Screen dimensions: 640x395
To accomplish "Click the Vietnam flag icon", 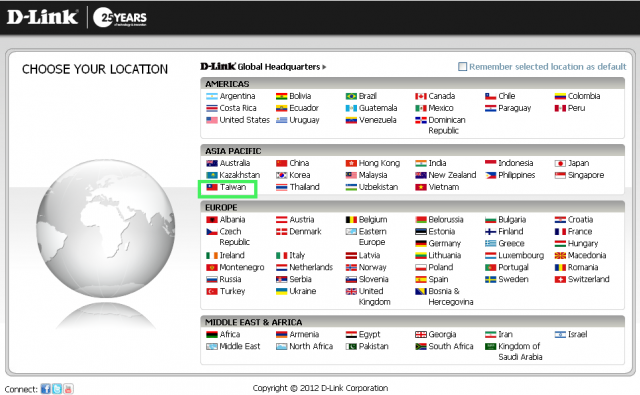I will [421, 188].
